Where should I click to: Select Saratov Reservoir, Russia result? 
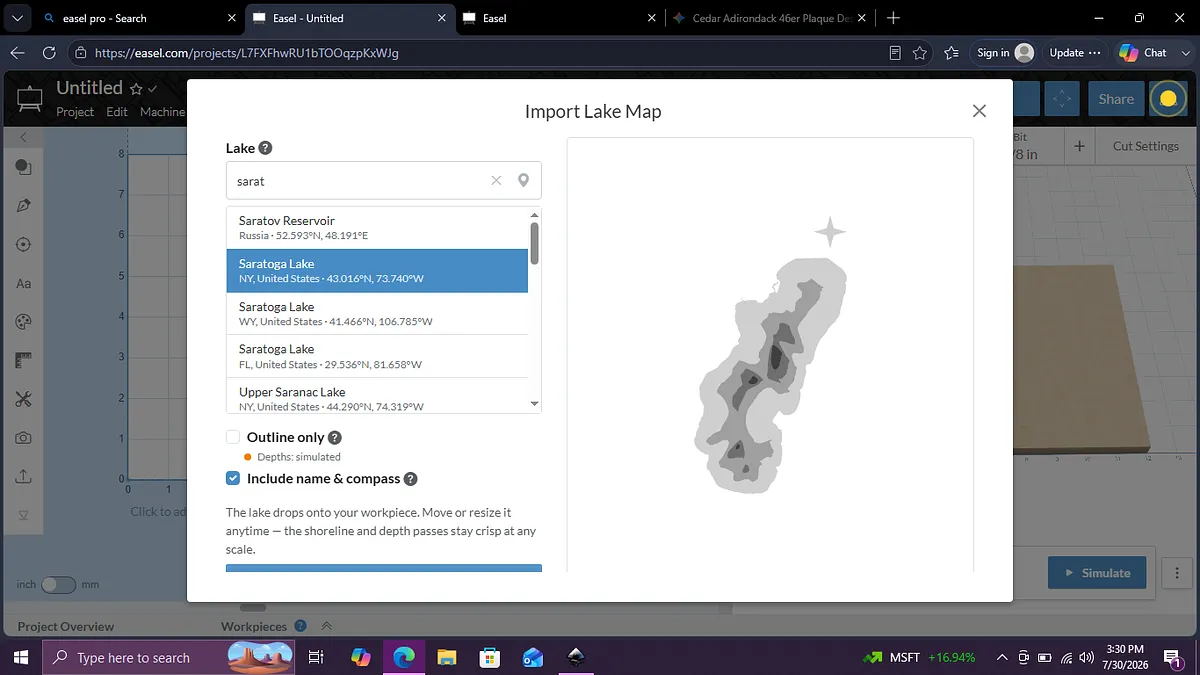(x=377, y=228)
